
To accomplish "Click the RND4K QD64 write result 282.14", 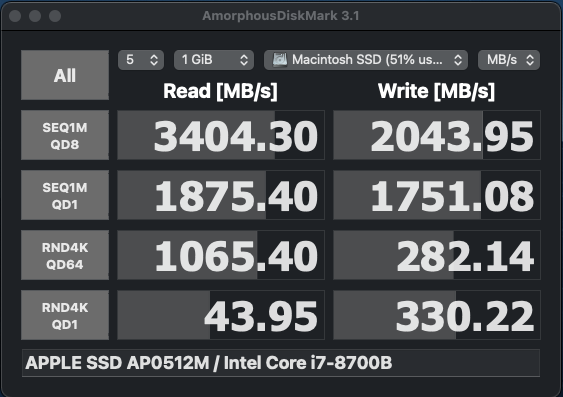I will [x=437, y=255].
